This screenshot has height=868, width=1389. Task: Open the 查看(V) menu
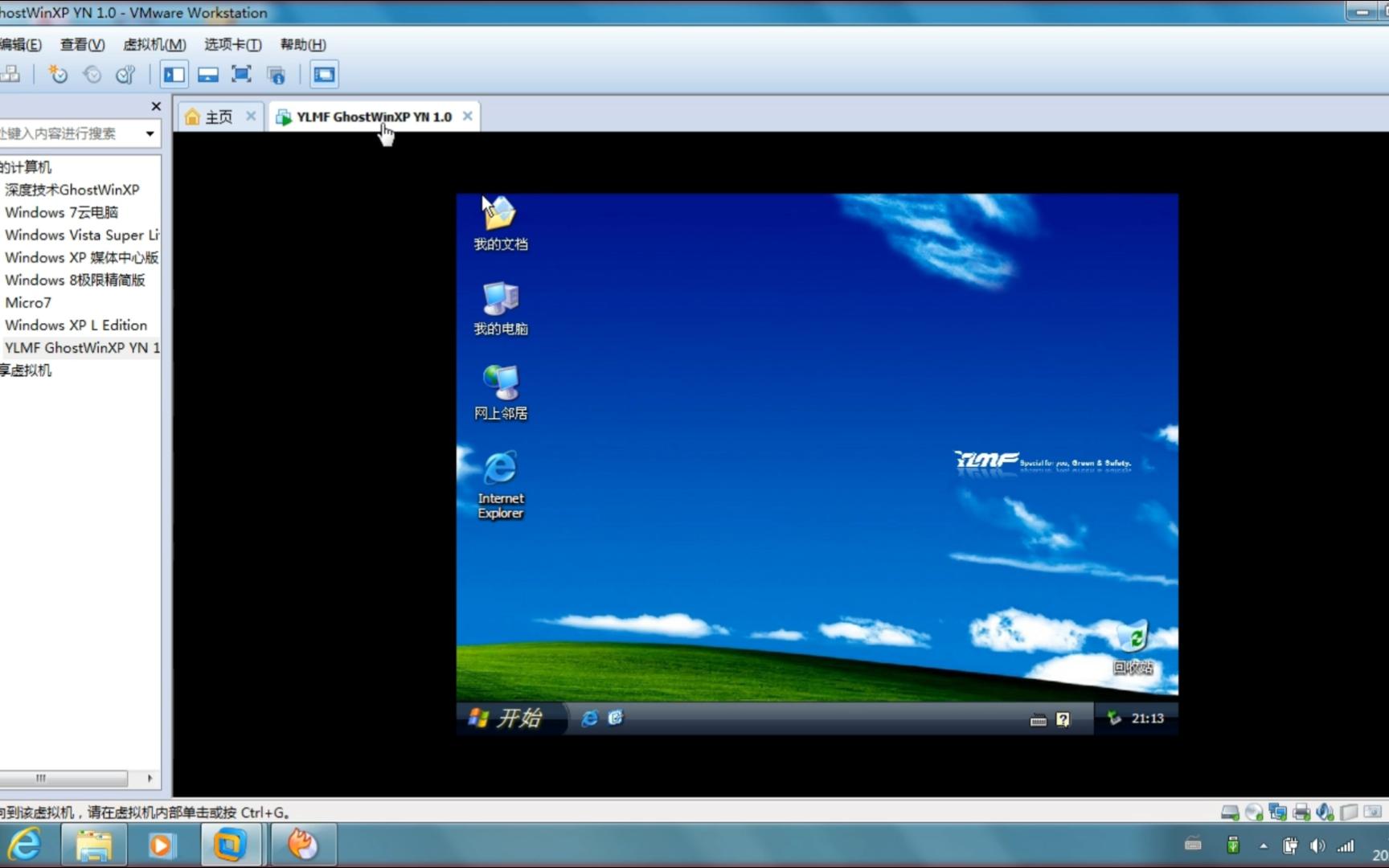pyautogui.click(x=82, y=44)
